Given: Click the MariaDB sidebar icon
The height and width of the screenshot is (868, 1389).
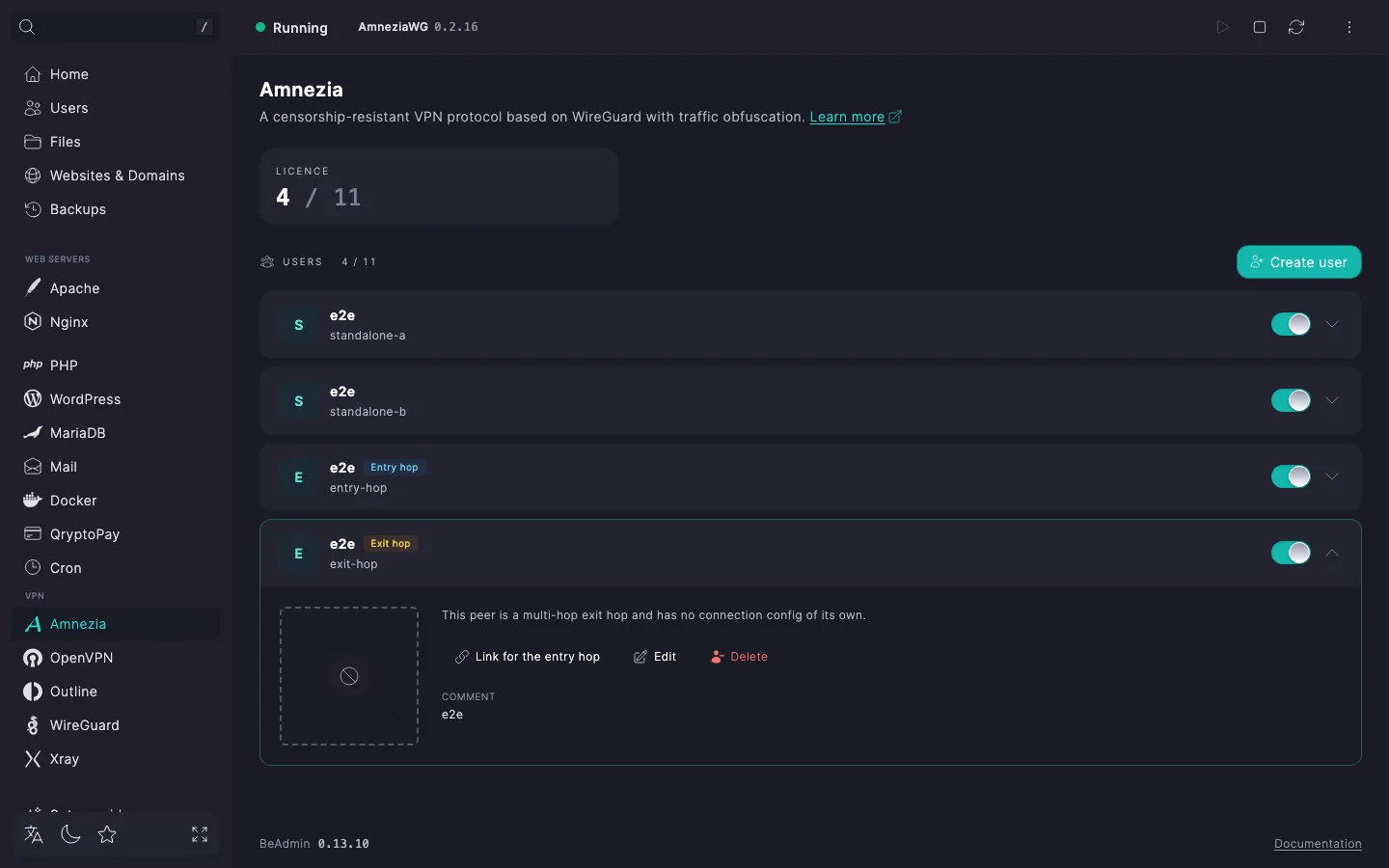Looking at the screenshot, I should pyautogui.click(x=33, y=433).
